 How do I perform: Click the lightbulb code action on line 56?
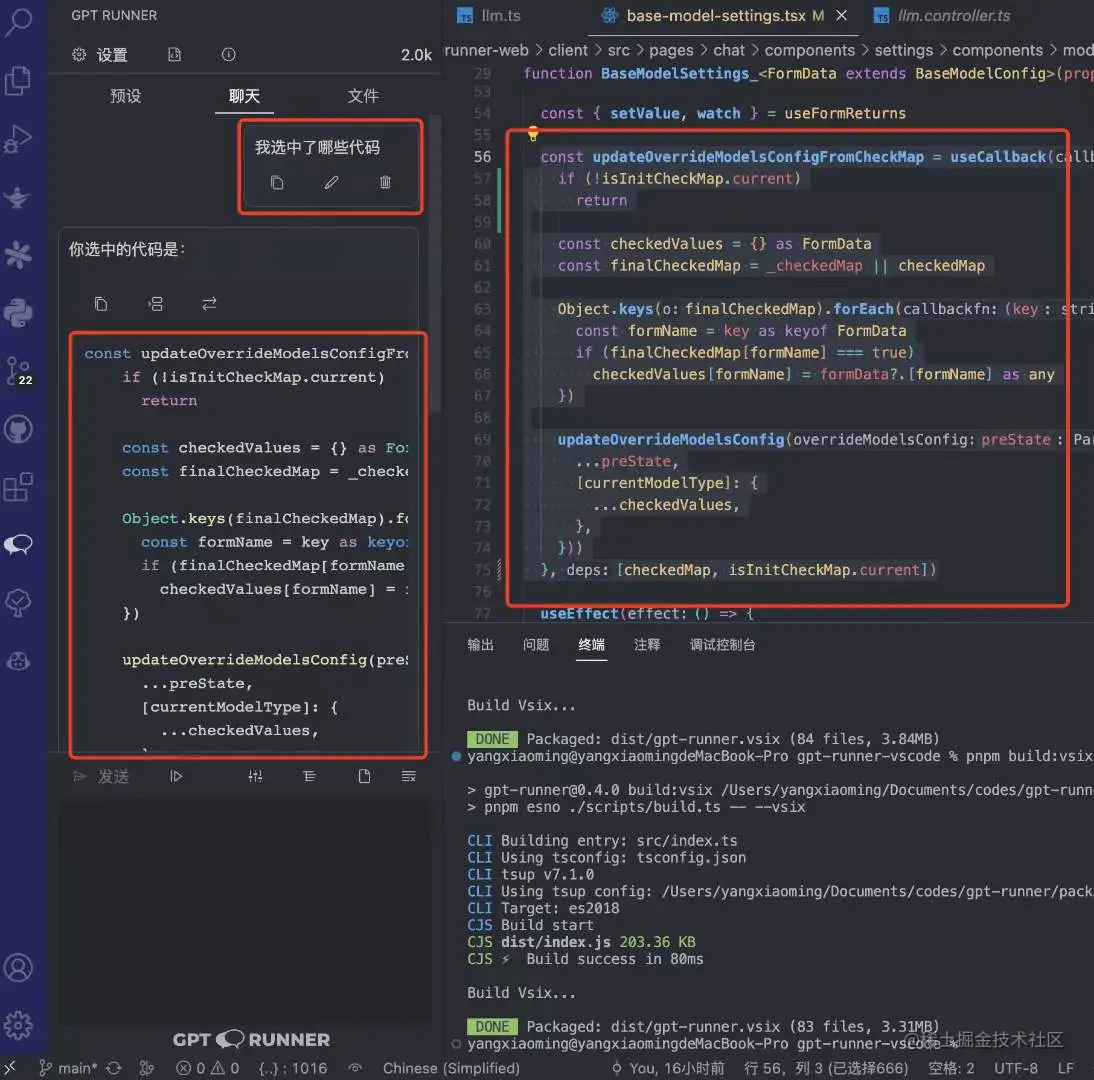point(533,133)
